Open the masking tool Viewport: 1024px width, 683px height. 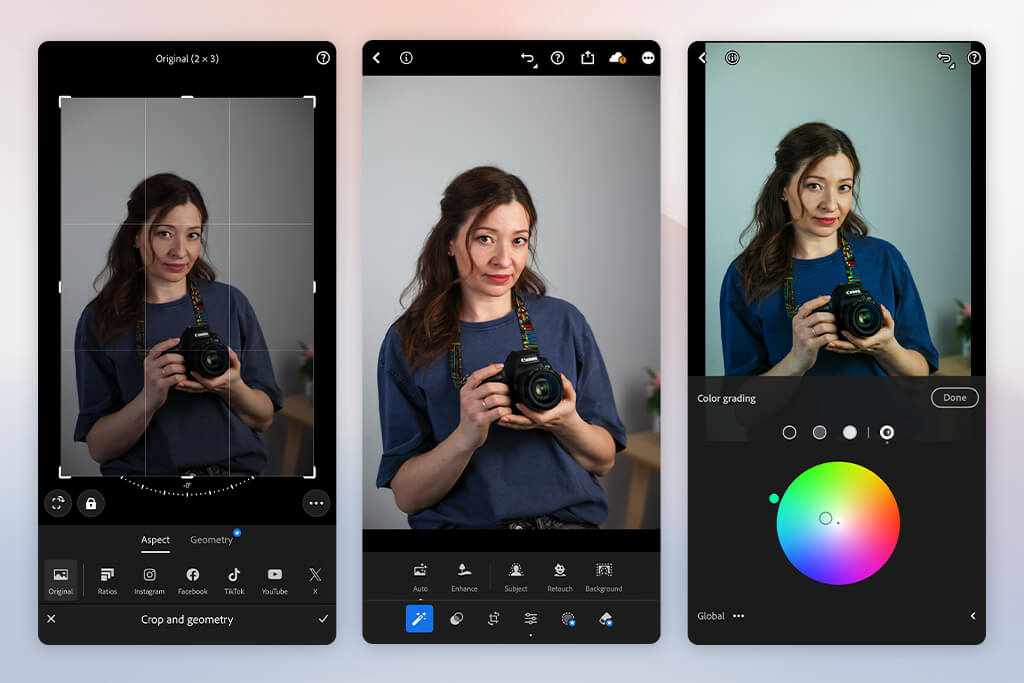568,618
